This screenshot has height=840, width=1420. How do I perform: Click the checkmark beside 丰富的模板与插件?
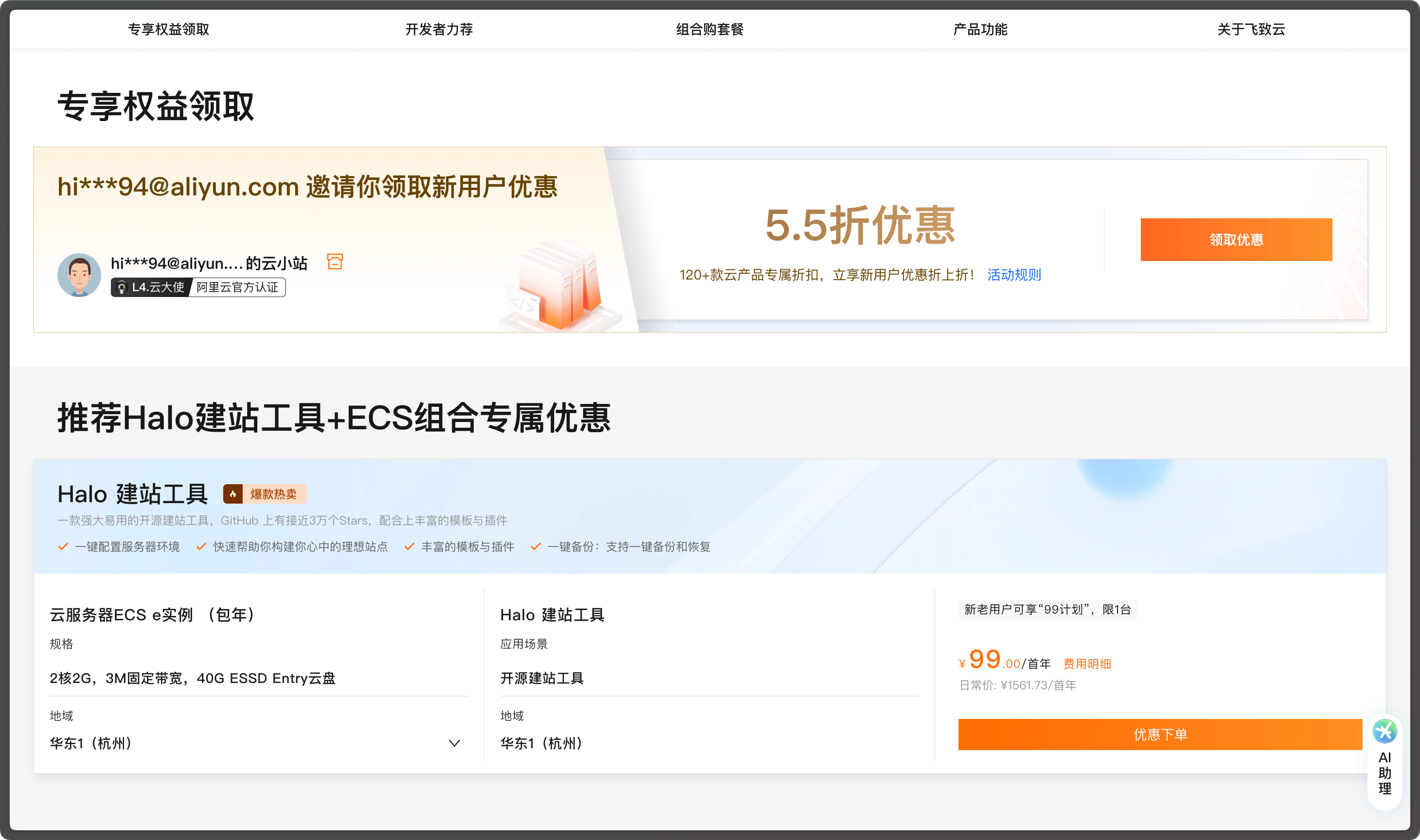click(x=409, y=547)
